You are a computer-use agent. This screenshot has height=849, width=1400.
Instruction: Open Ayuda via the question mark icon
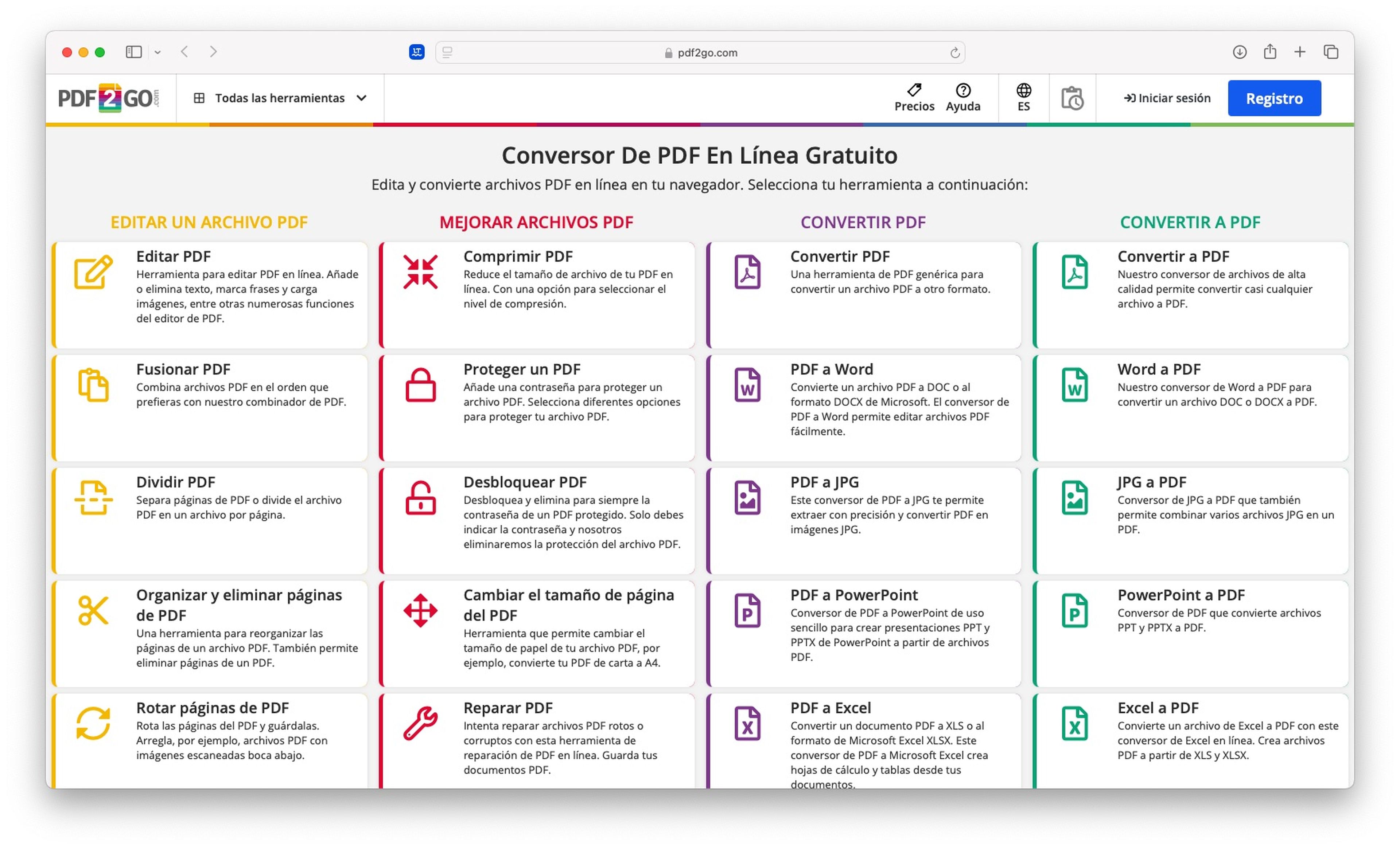963,90
